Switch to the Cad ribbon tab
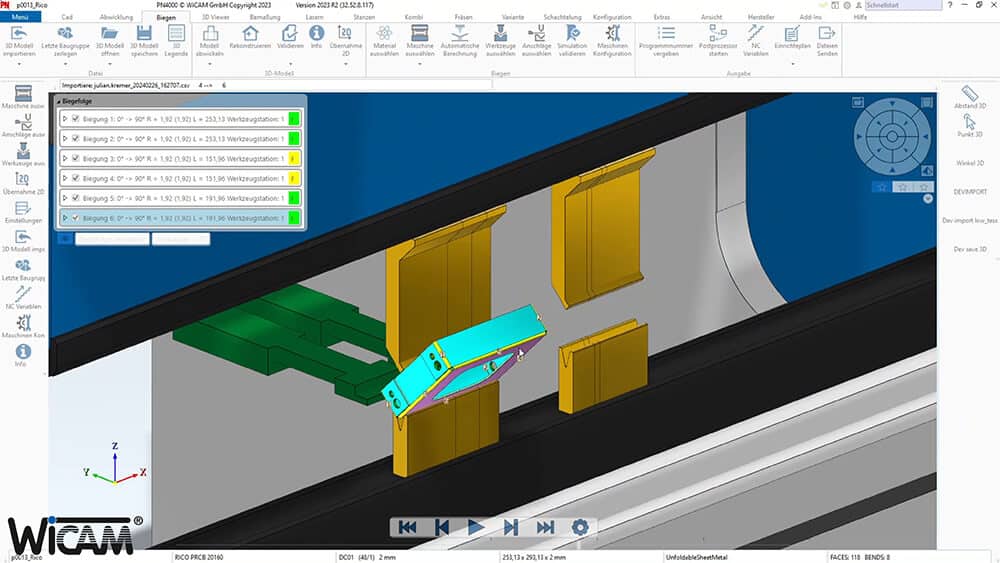The width and height of the screenshot is (1000, 563). [67, 17]
